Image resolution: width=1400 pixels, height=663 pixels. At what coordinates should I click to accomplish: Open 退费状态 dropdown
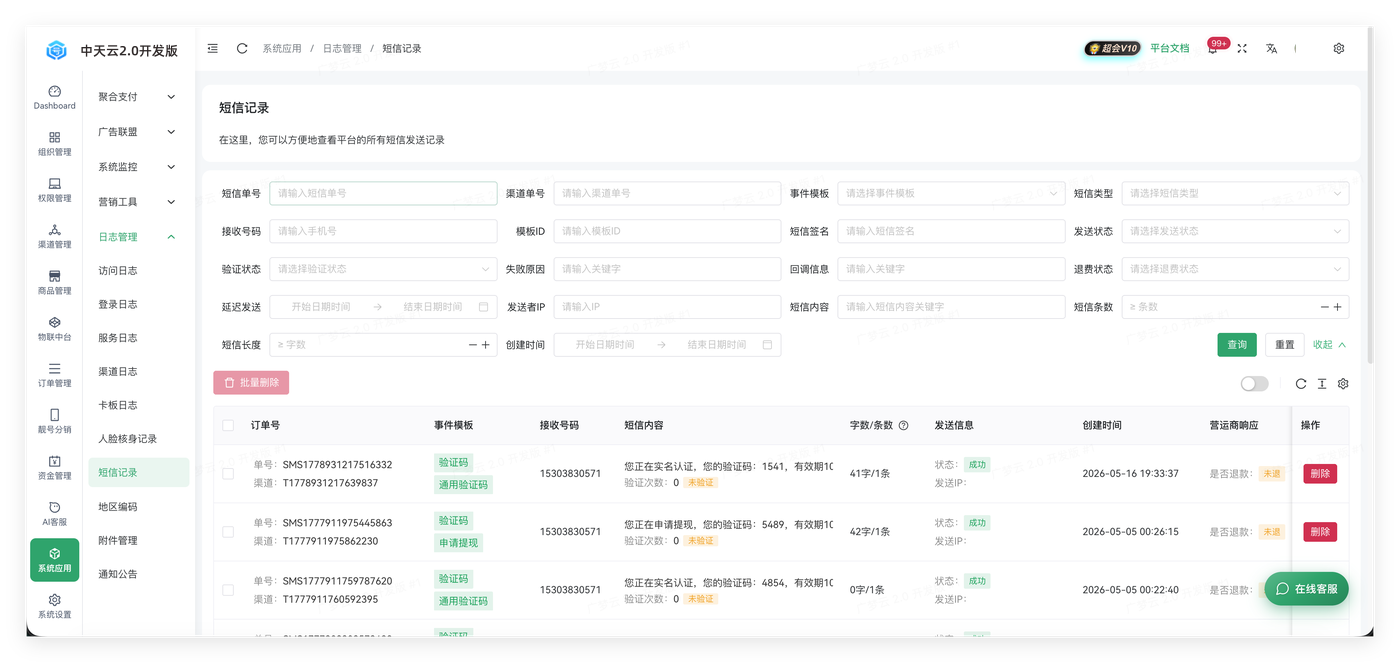1235,269
